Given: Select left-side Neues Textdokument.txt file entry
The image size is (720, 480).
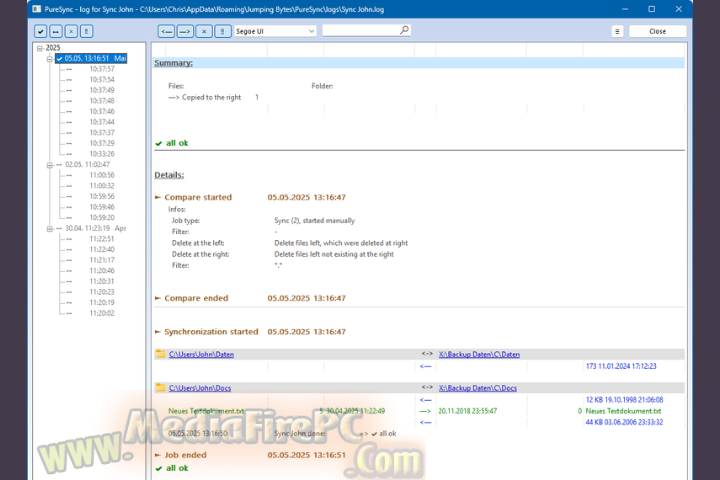Looking at the screenshot, I should (x=206, y=411).
